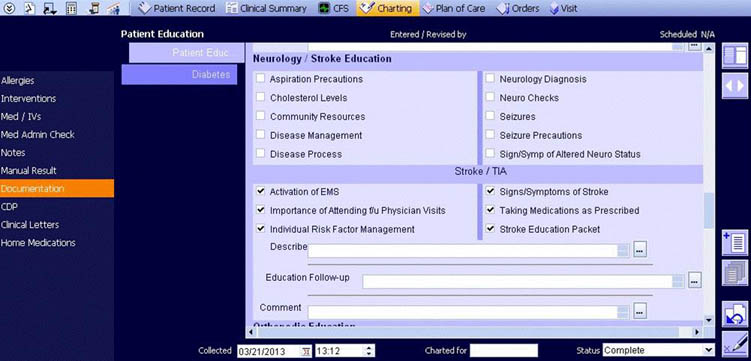The height and width of the screenshot is (361, 751).
Task: Uncheck the Activation of EMS checkbox
Action: (260, 191)
